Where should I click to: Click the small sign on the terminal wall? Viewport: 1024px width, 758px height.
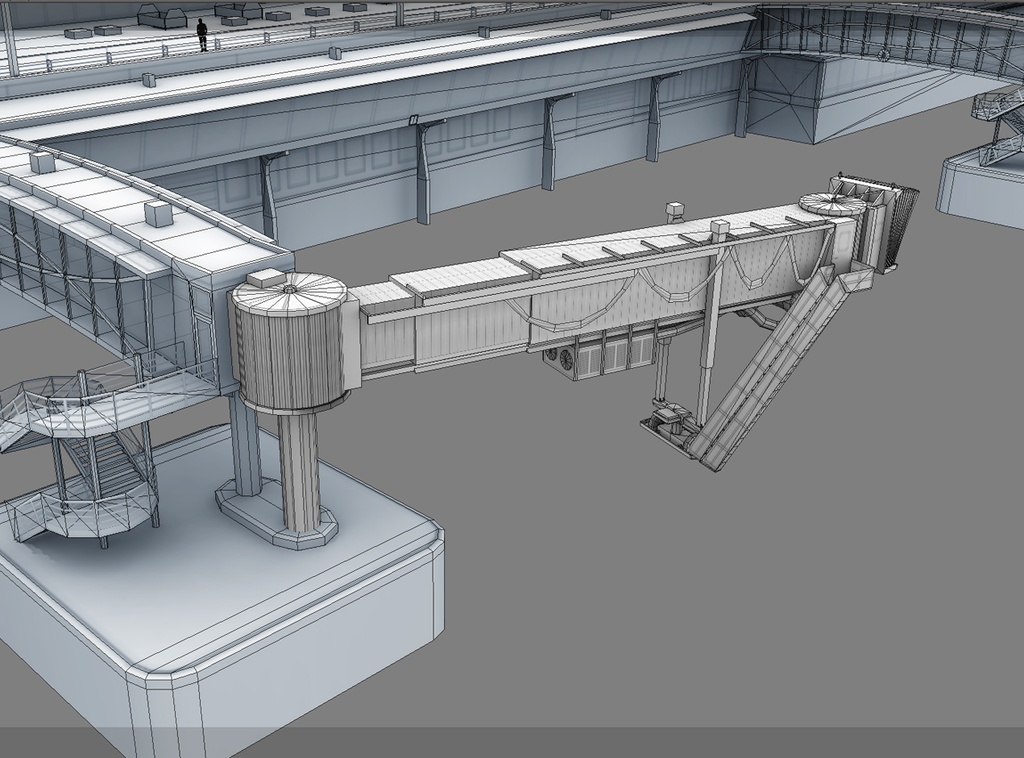[413, 120]
